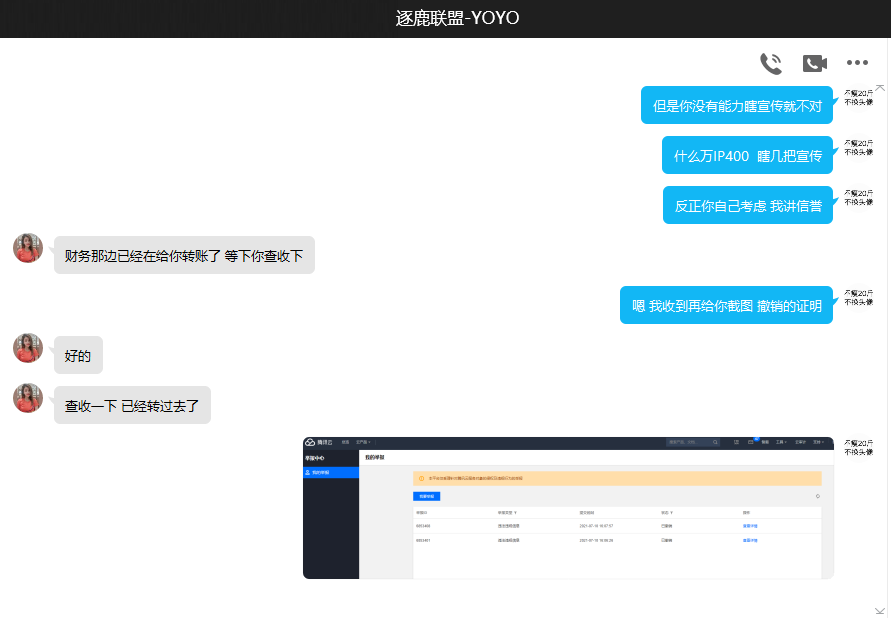Select the "嗯 我收到再给你截图 撤销的证明" bubble
This screenshot has height=618, width=891.
pos(726,305)
